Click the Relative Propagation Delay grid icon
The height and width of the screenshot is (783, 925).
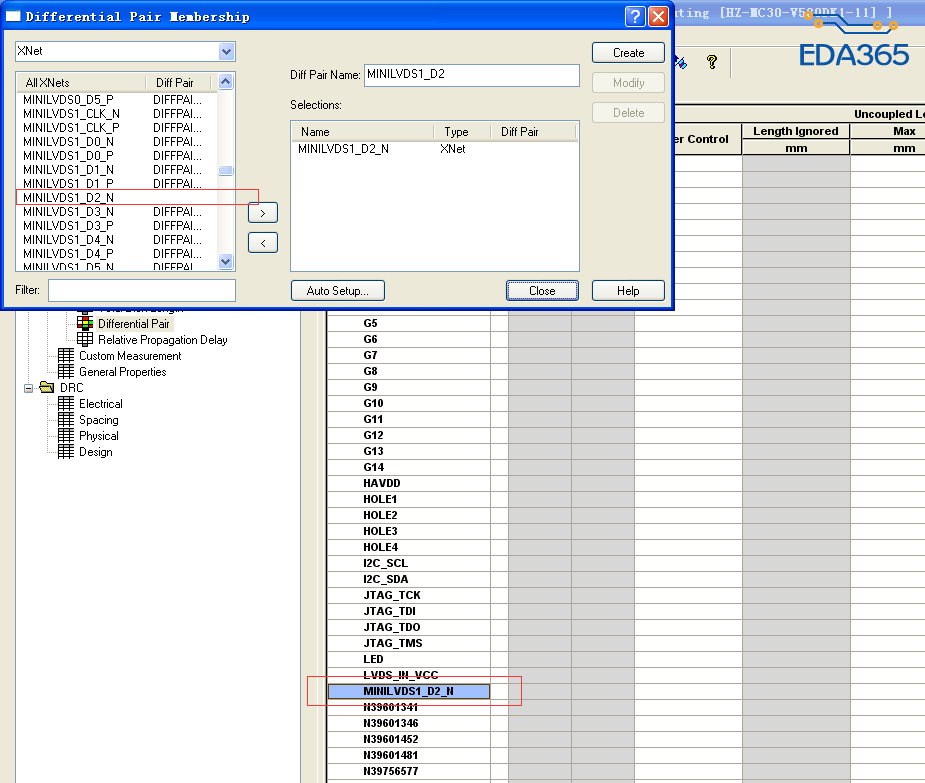click(85, 339)
